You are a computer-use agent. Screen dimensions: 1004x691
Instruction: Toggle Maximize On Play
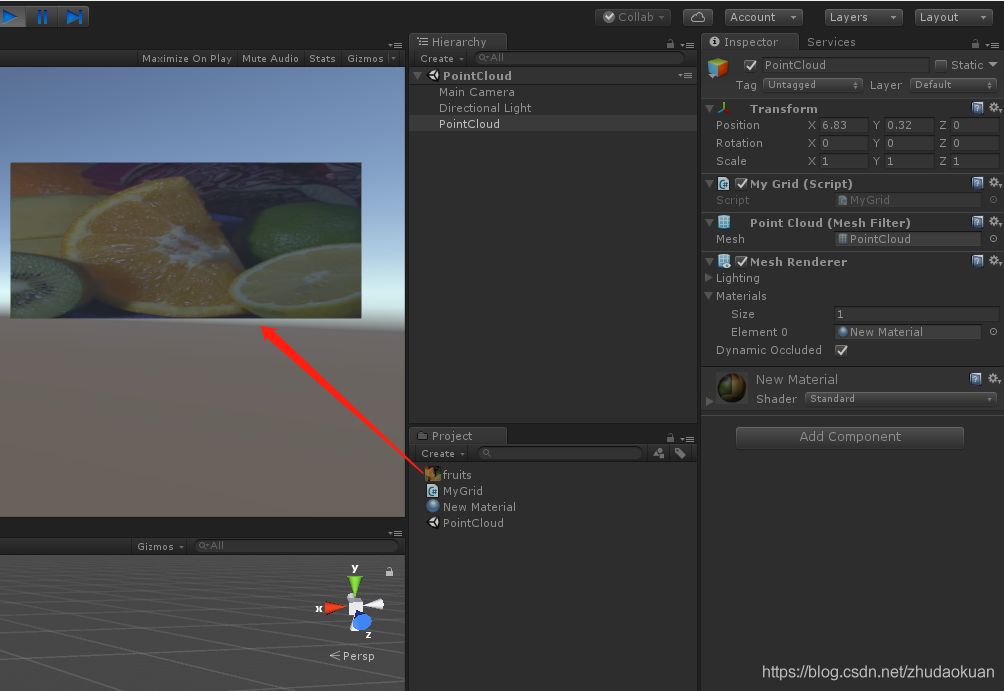click(187, 58)
